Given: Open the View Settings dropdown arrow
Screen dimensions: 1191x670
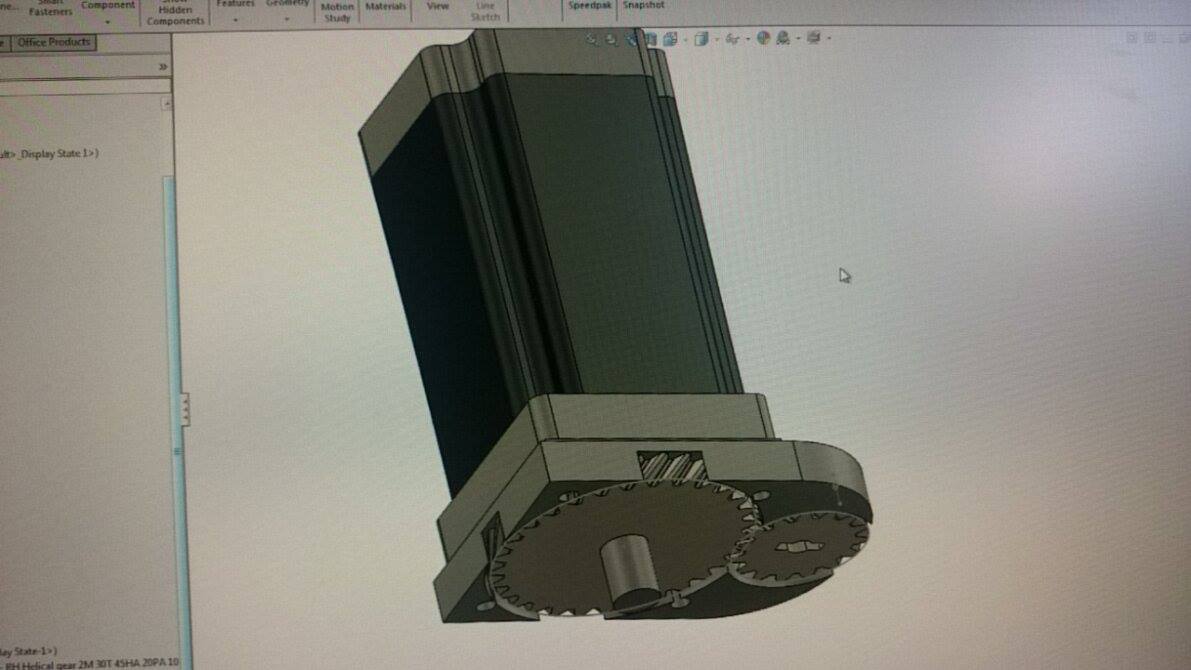Looking at the screenshot, I should tap(829, 38).
